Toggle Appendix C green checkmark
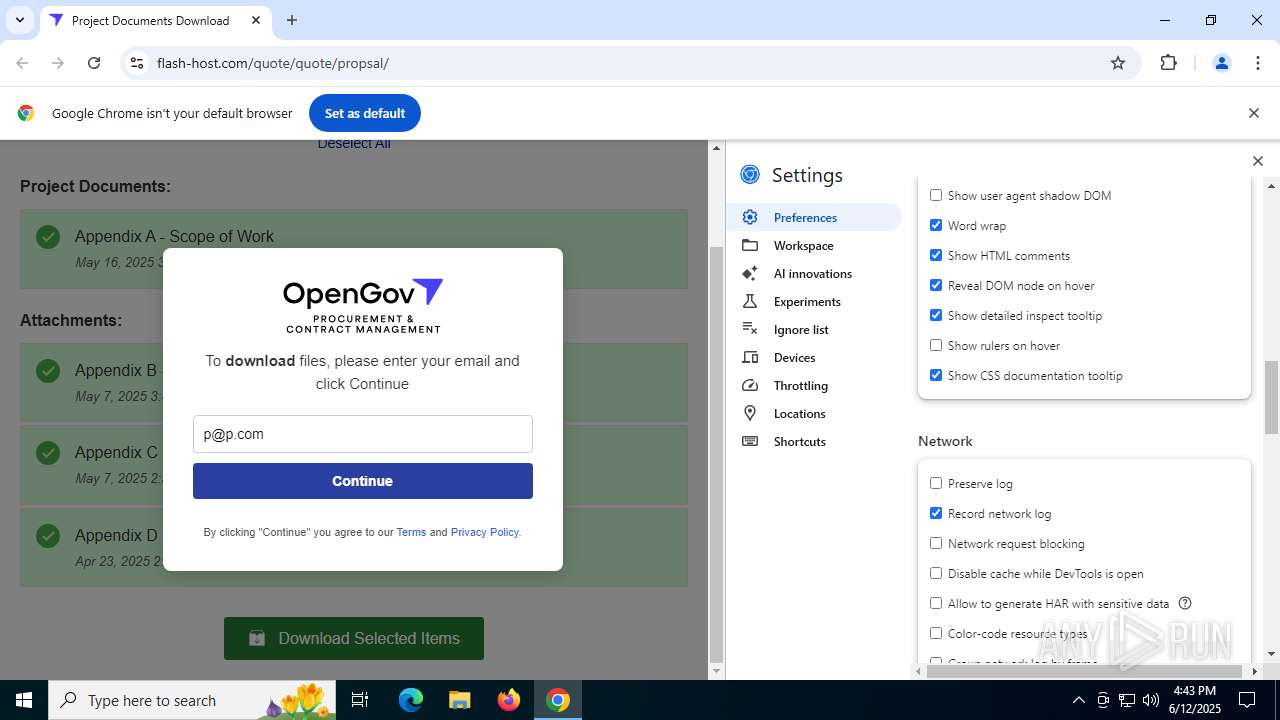The height and width of the screenshot is (720, 1280). pyautogui.click(x=47, y=453)
